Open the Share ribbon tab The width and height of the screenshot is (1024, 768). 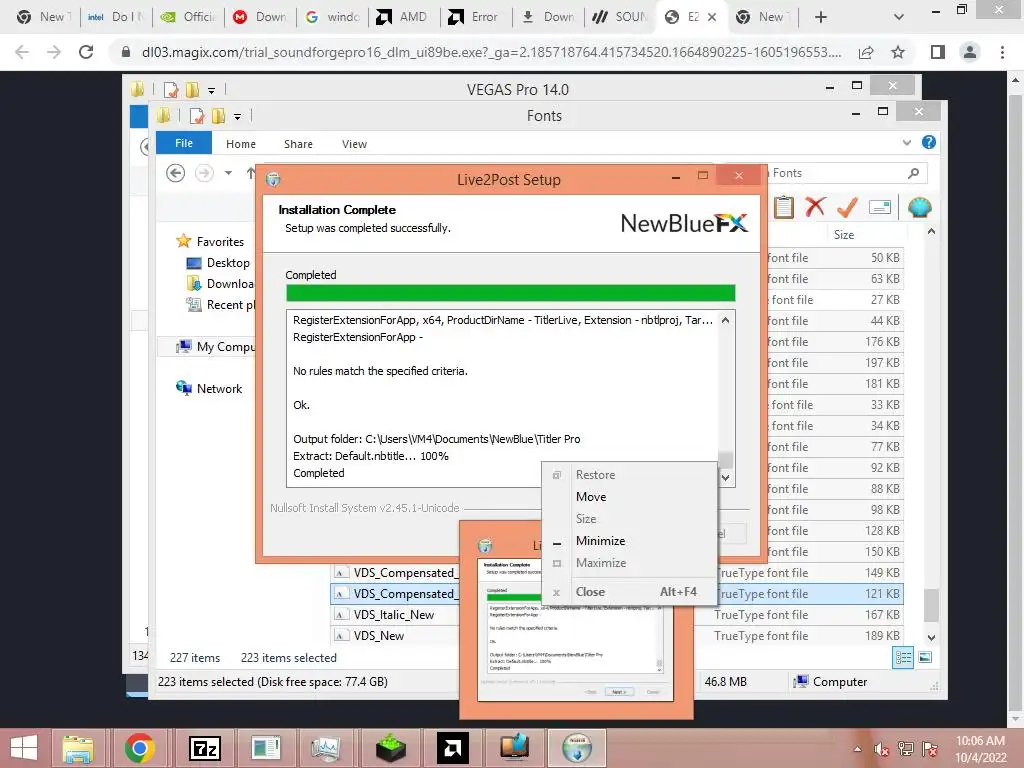tap(298, 144)
